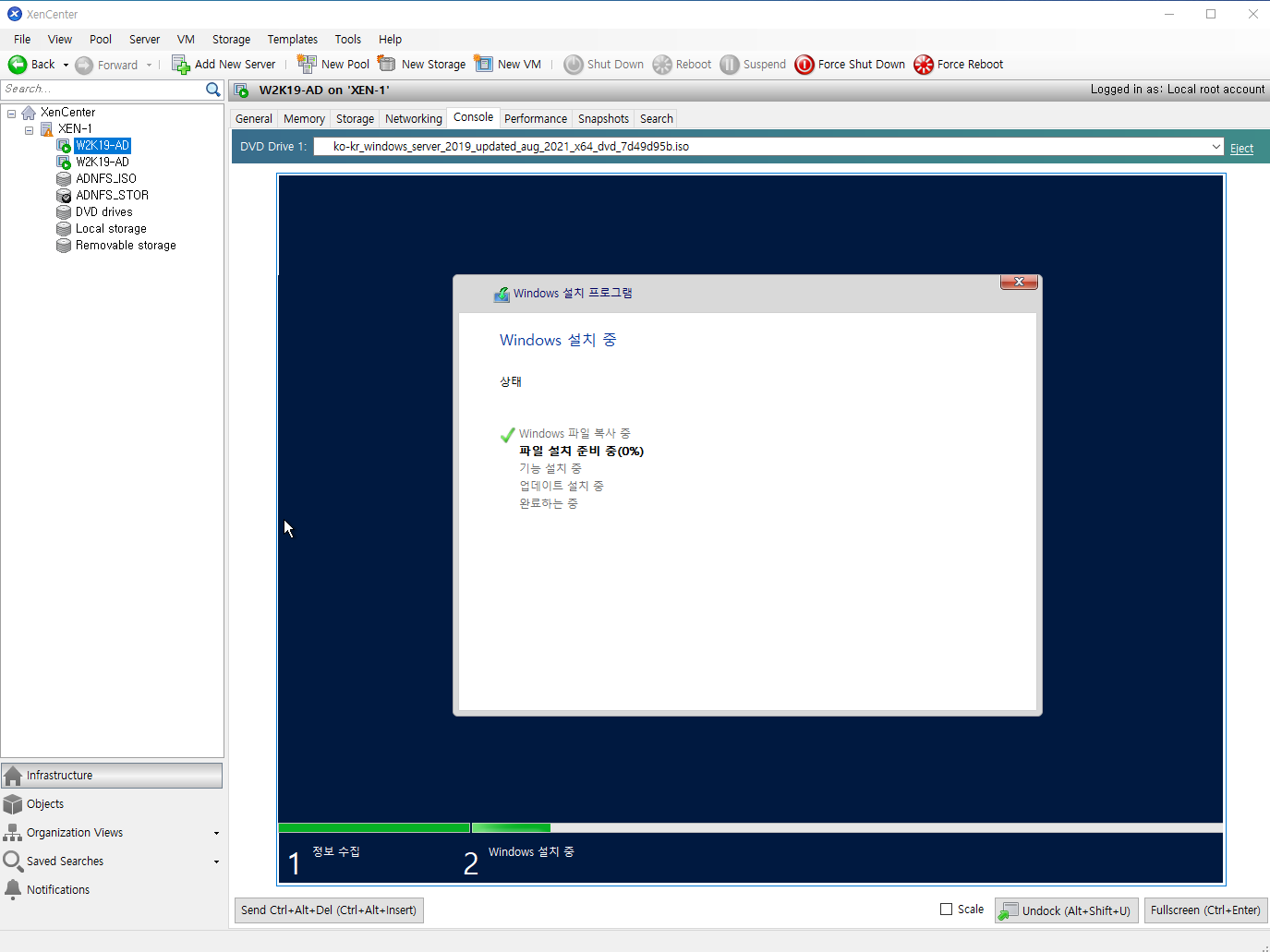Click the Eject link

pos(1241,148)
